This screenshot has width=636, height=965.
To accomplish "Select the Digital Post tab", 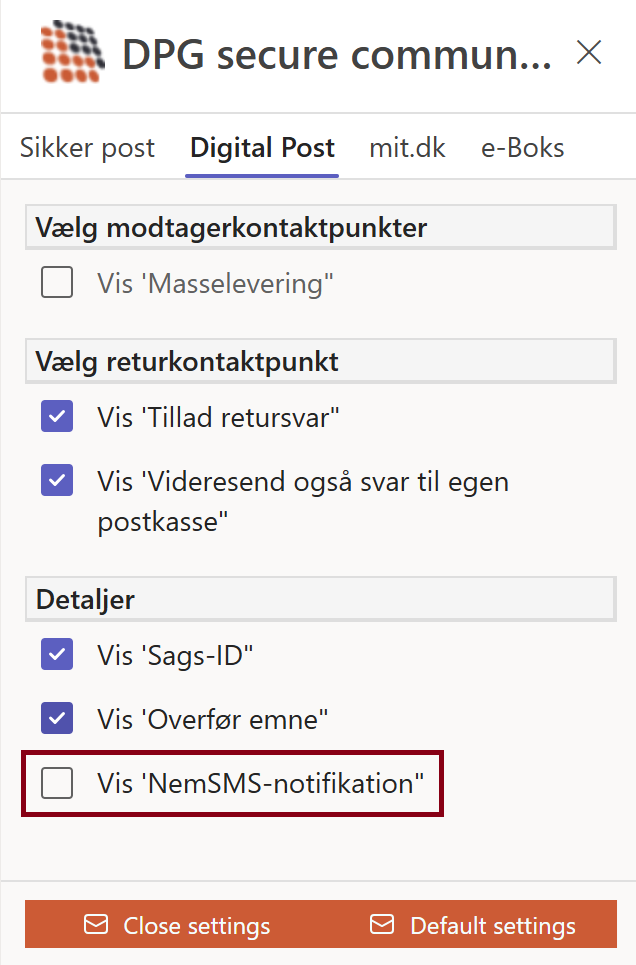I will 262,149.
